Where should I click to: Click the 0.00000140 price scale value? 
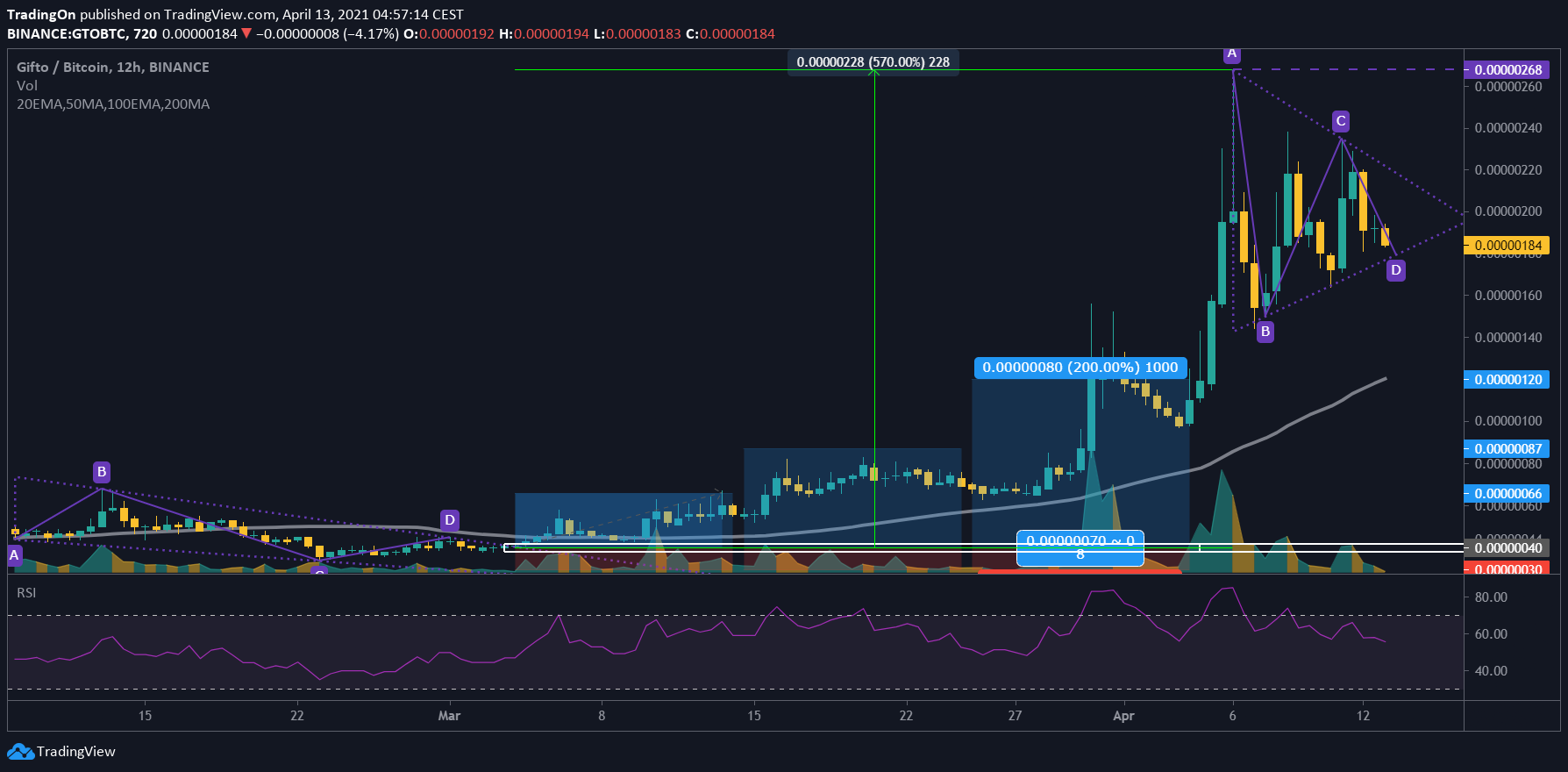pos(1508,338)
